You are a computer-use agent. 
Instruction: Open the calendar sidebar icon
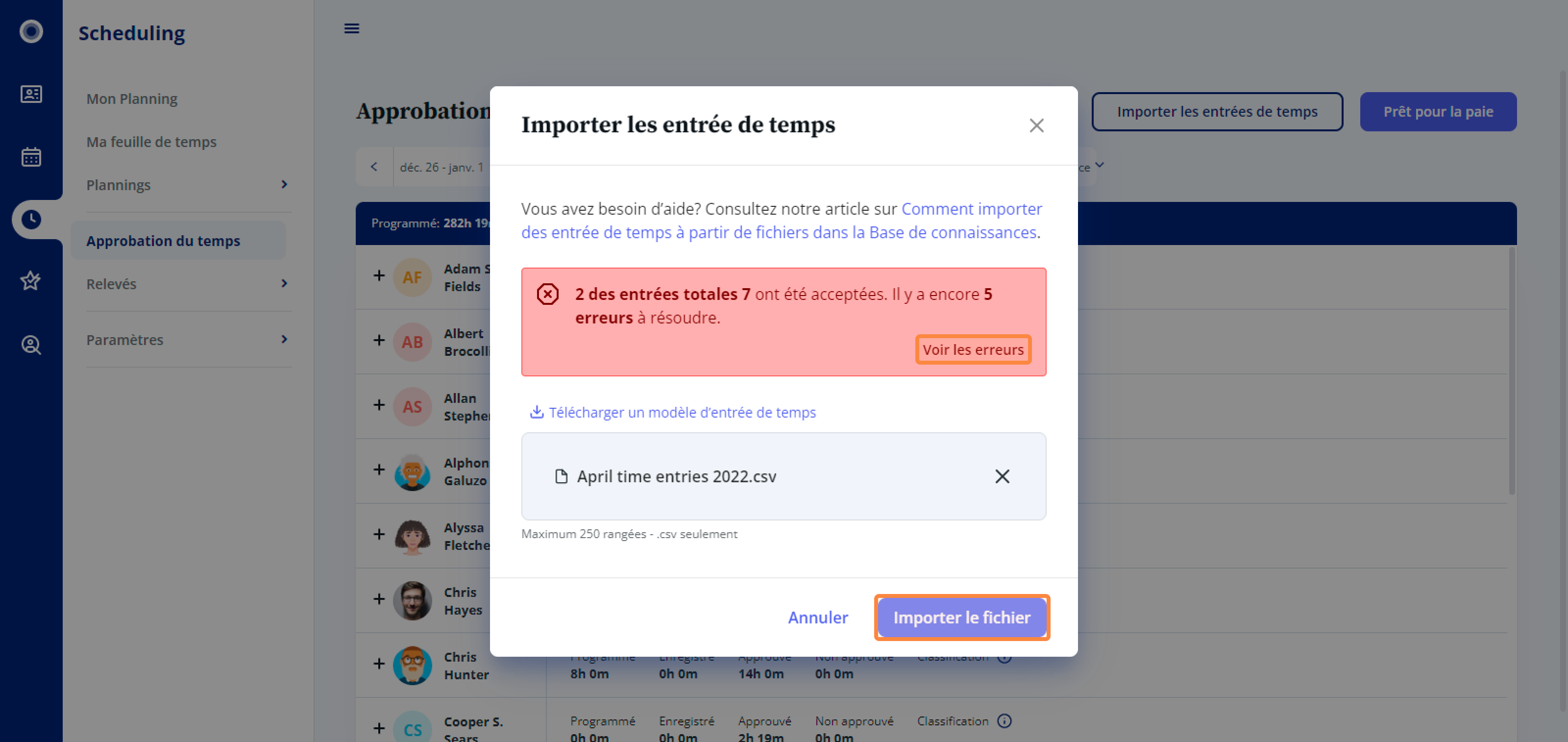31,157
